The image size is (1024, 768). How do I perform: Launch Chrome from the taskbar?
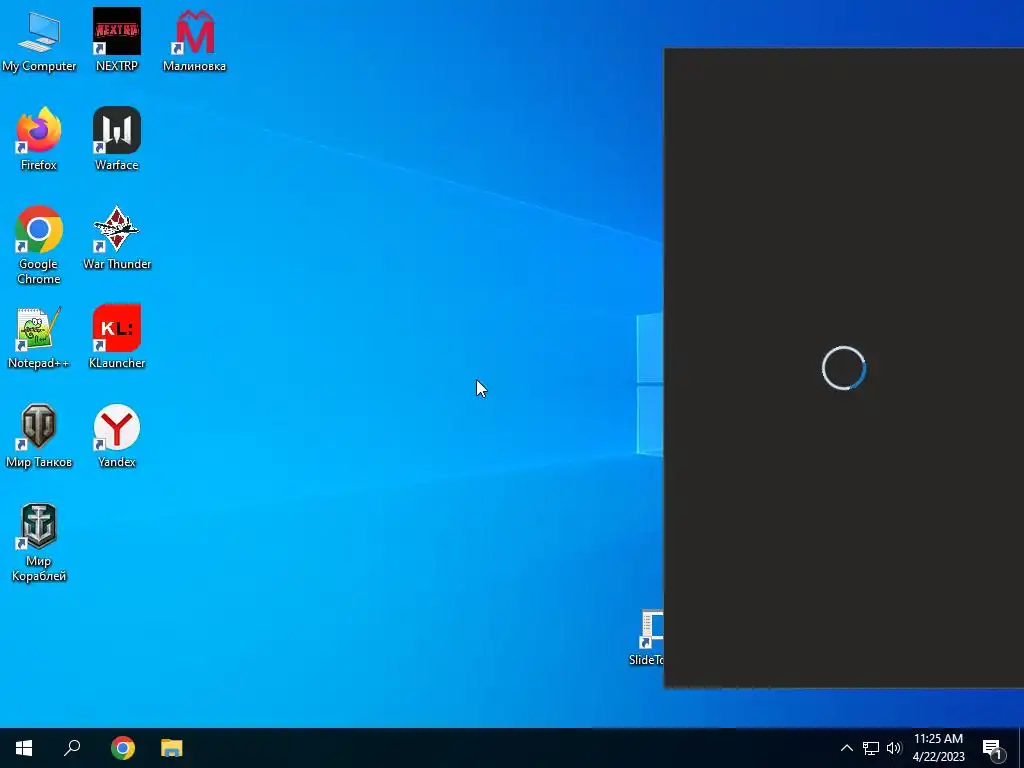(x=123, y=748)
